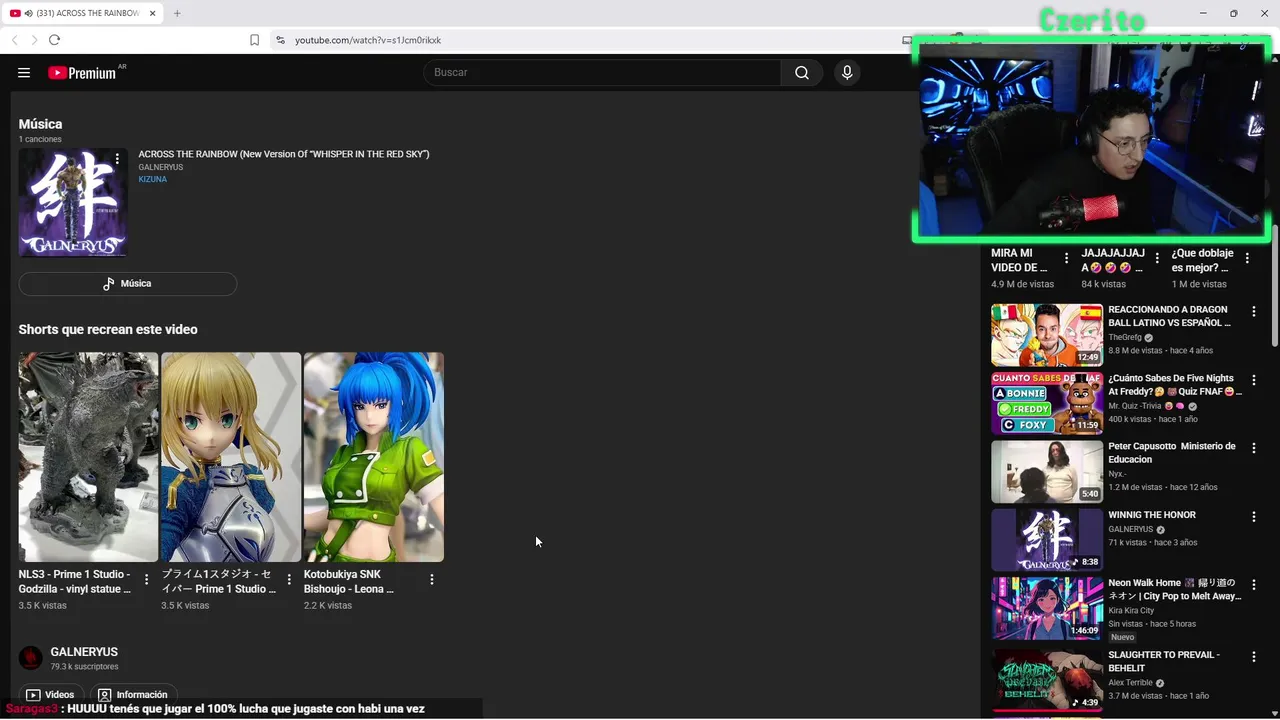Play the blonde Saber figure short

[x=231, y=457]
